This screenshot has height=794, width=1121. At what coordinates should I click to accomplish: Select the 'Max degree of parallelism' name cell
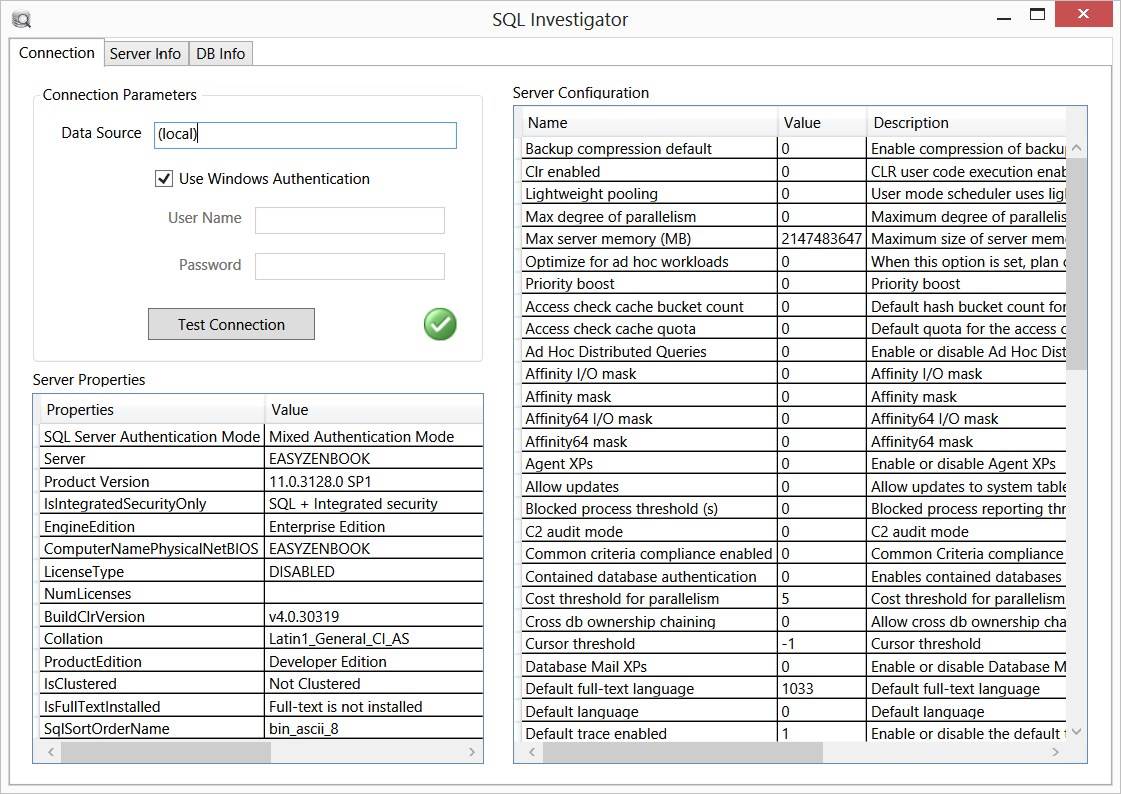[649, 217]
